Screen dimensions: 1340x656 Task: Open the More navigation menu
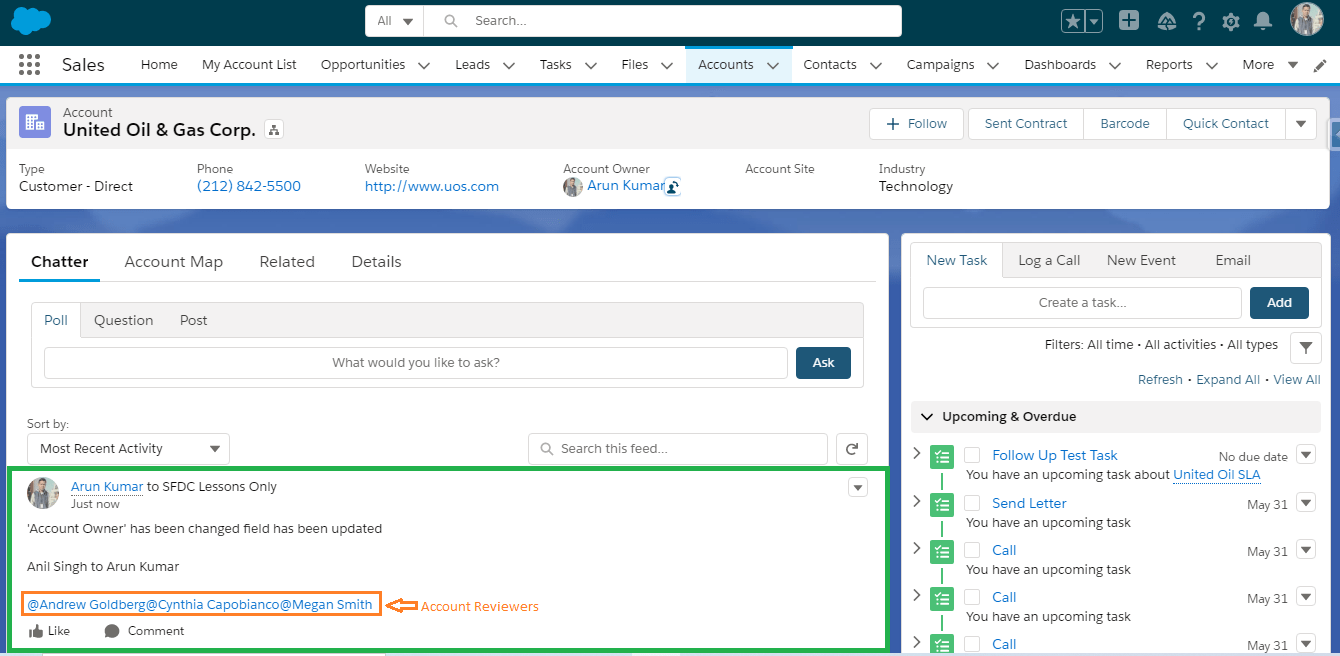[1269, 65]
